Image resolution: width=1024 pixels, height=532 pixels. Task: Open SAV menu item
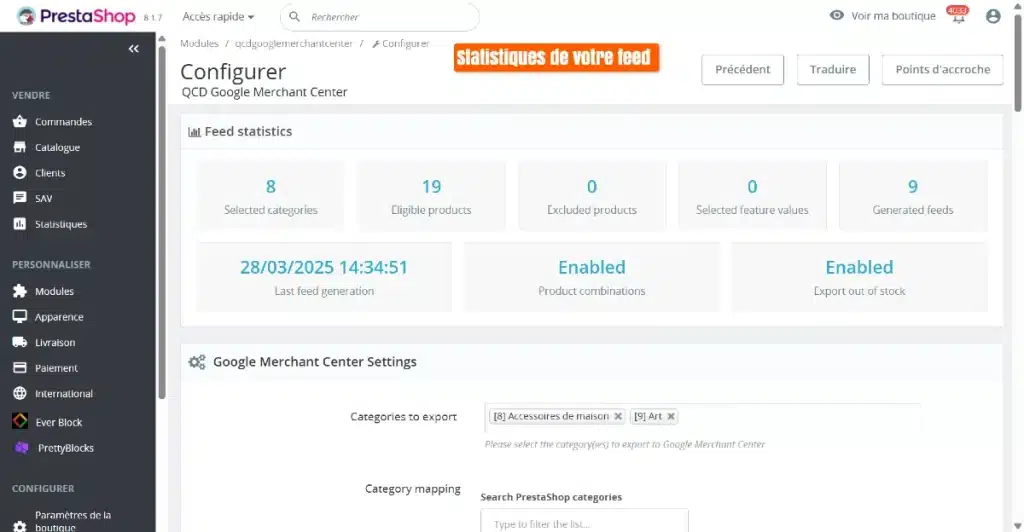(43, 198)
